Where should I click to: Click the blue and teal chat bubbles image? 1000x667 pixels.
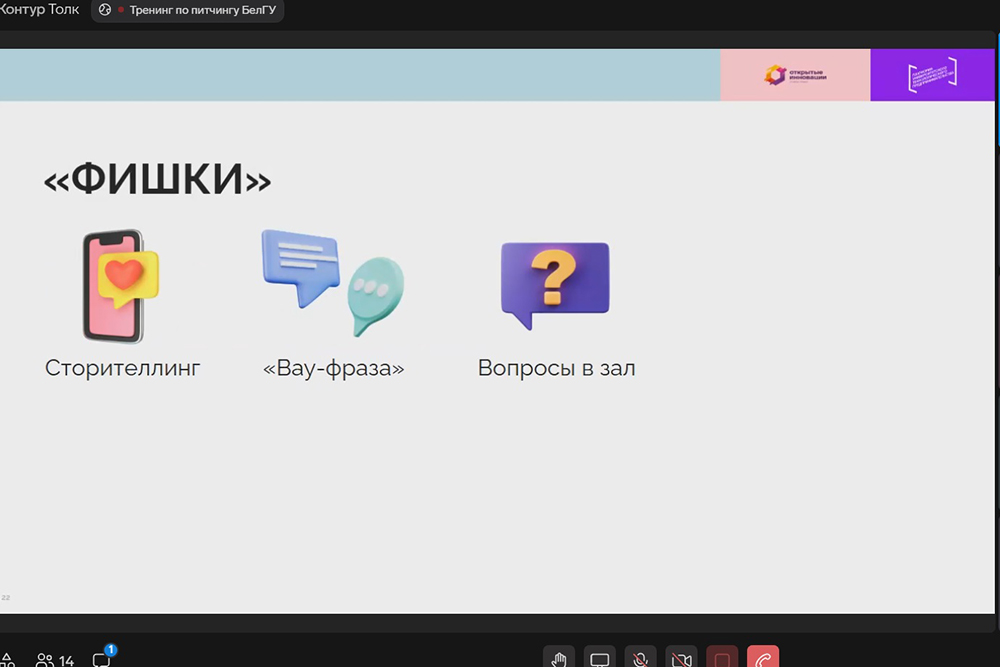tap(333, 282)
